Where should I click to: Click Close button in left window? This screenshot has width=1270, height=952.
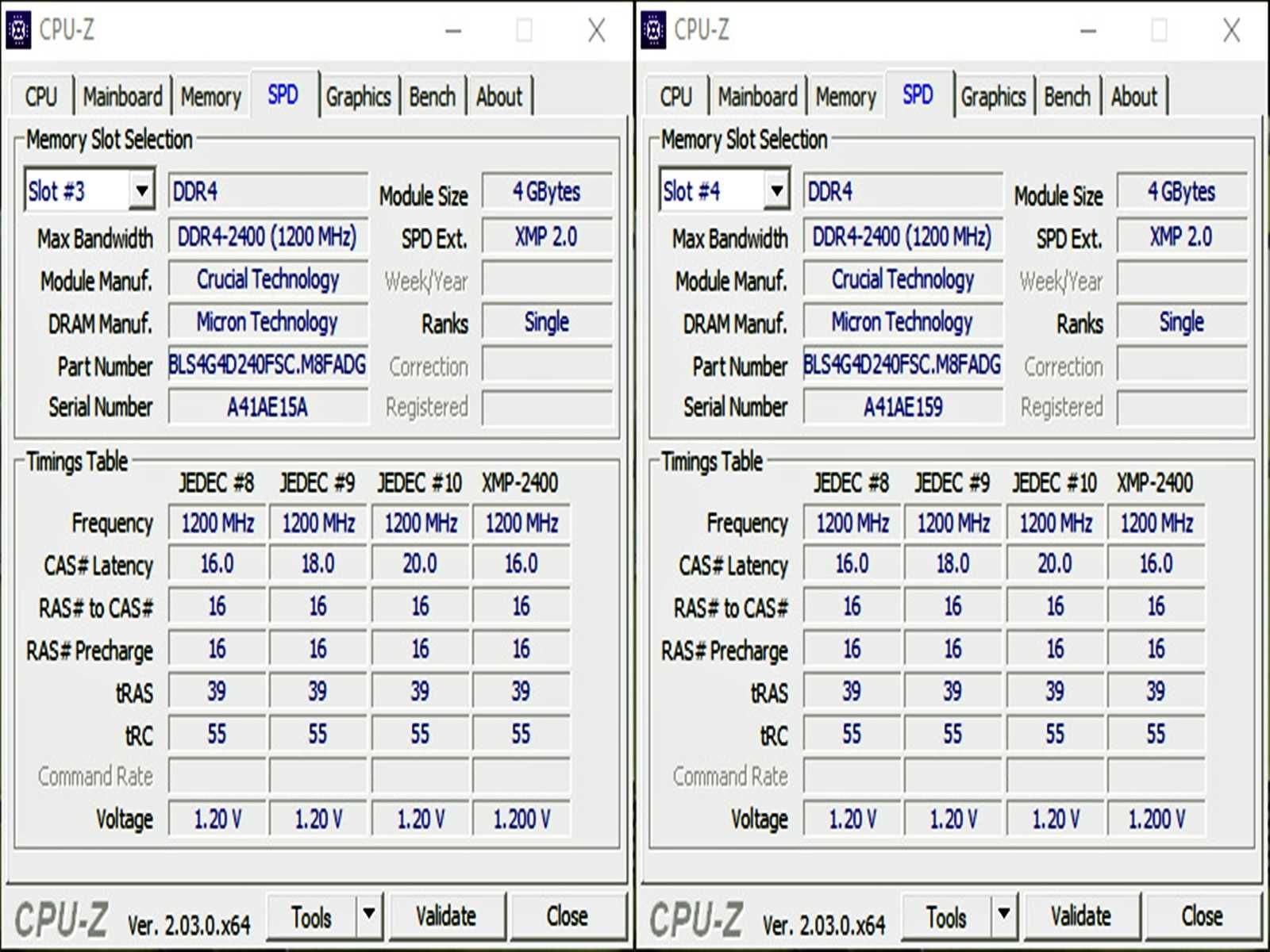click(x=568, y=916)
